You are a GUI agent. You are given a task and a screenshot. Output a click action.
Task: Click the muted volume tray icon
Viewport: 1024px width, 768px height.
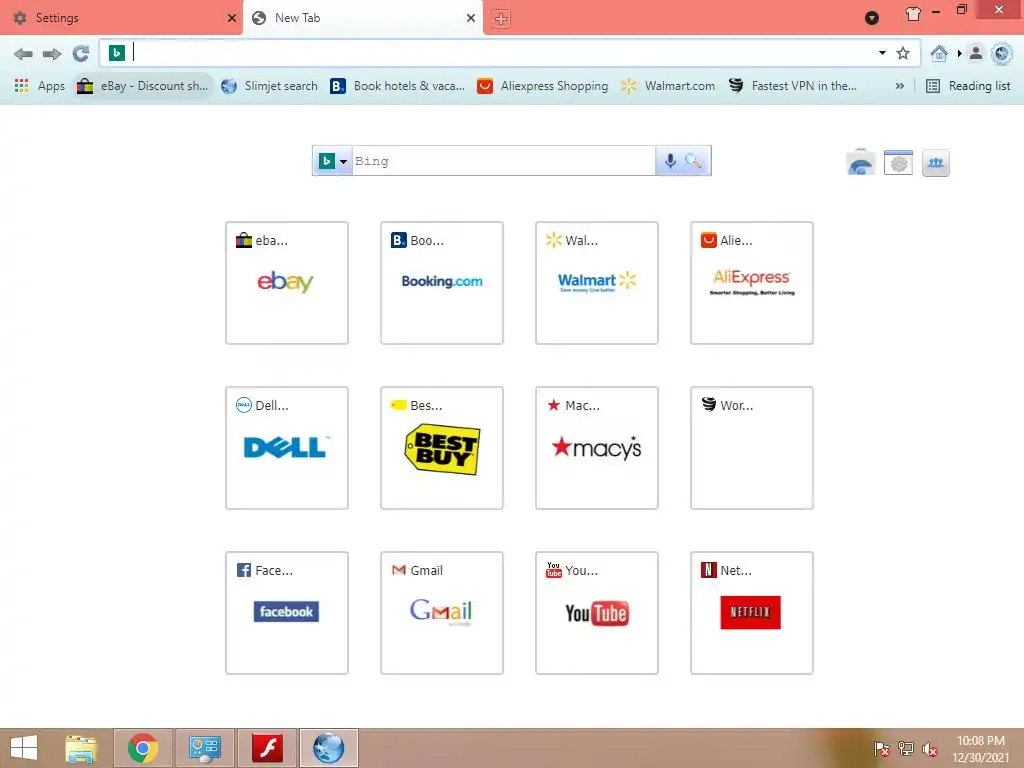929,749
